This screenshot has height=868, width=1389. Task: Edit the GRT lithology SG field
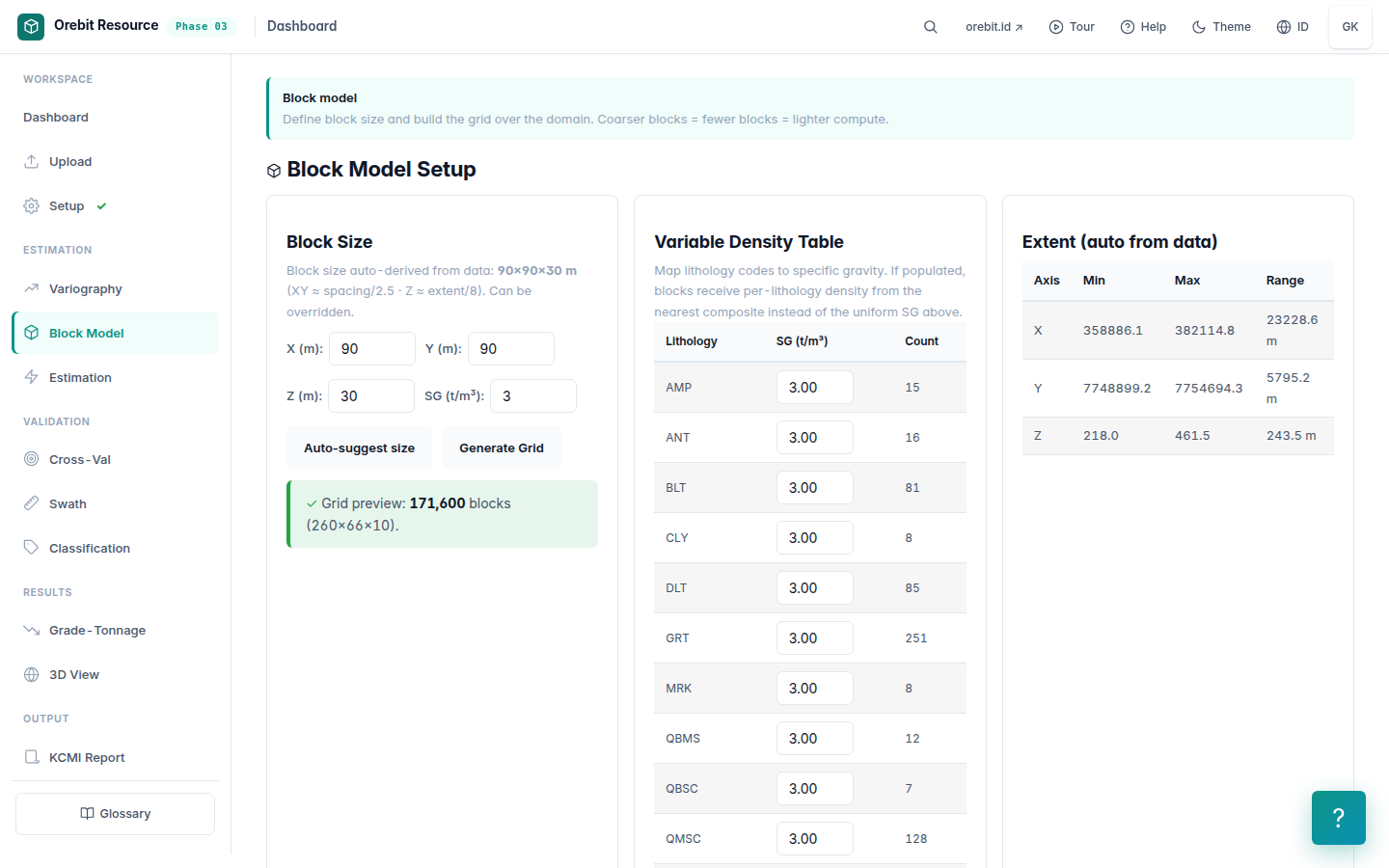[x=815, y=638]
